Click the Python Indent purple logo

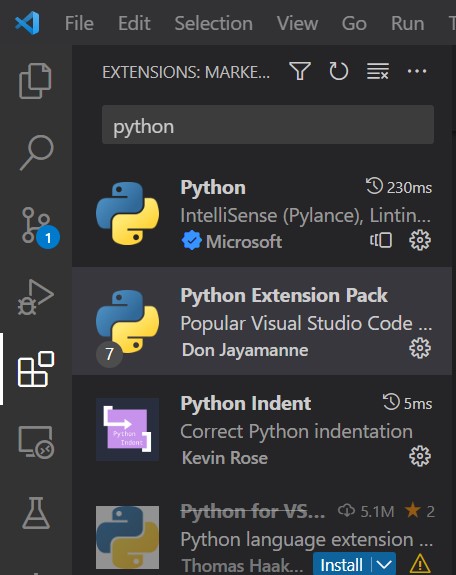127,429
